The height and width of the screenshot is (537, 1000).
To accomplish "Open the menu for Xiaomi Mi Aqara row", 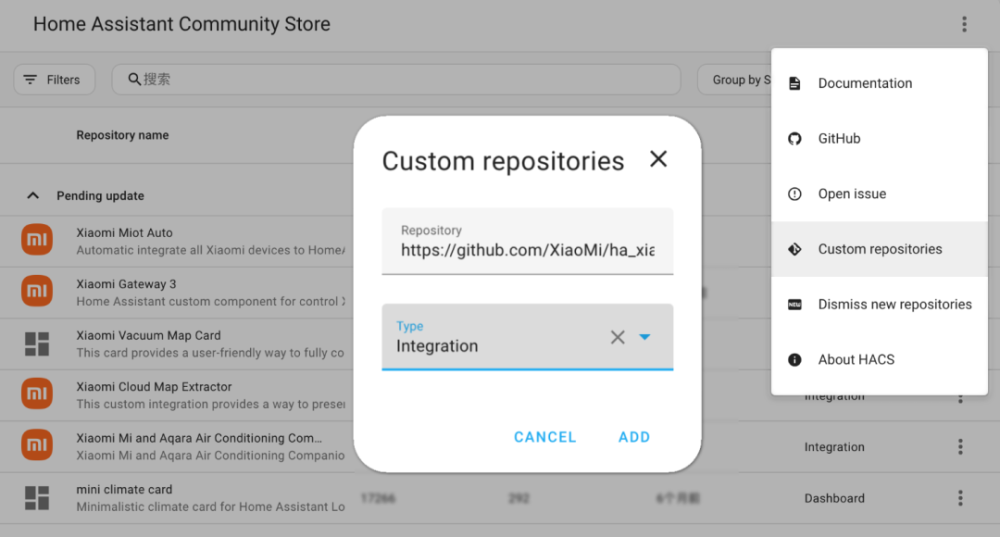I will (x=960, y=446).
